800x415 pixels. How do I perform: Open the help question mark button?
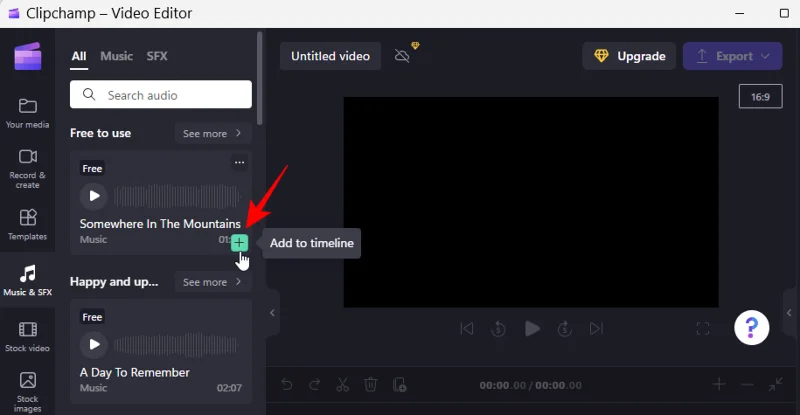coord(752,328)
